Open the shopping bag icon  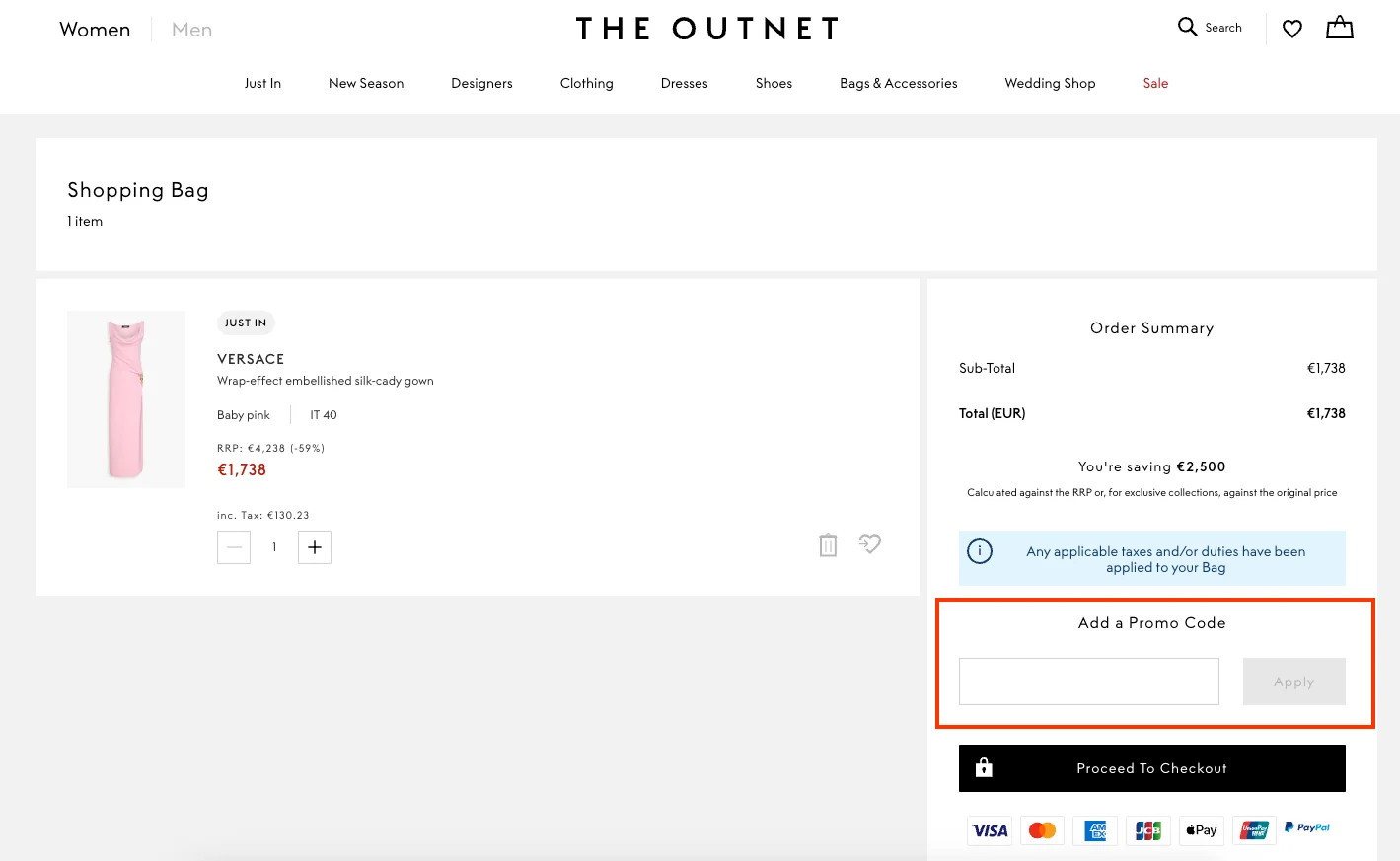coord(1339,28)
